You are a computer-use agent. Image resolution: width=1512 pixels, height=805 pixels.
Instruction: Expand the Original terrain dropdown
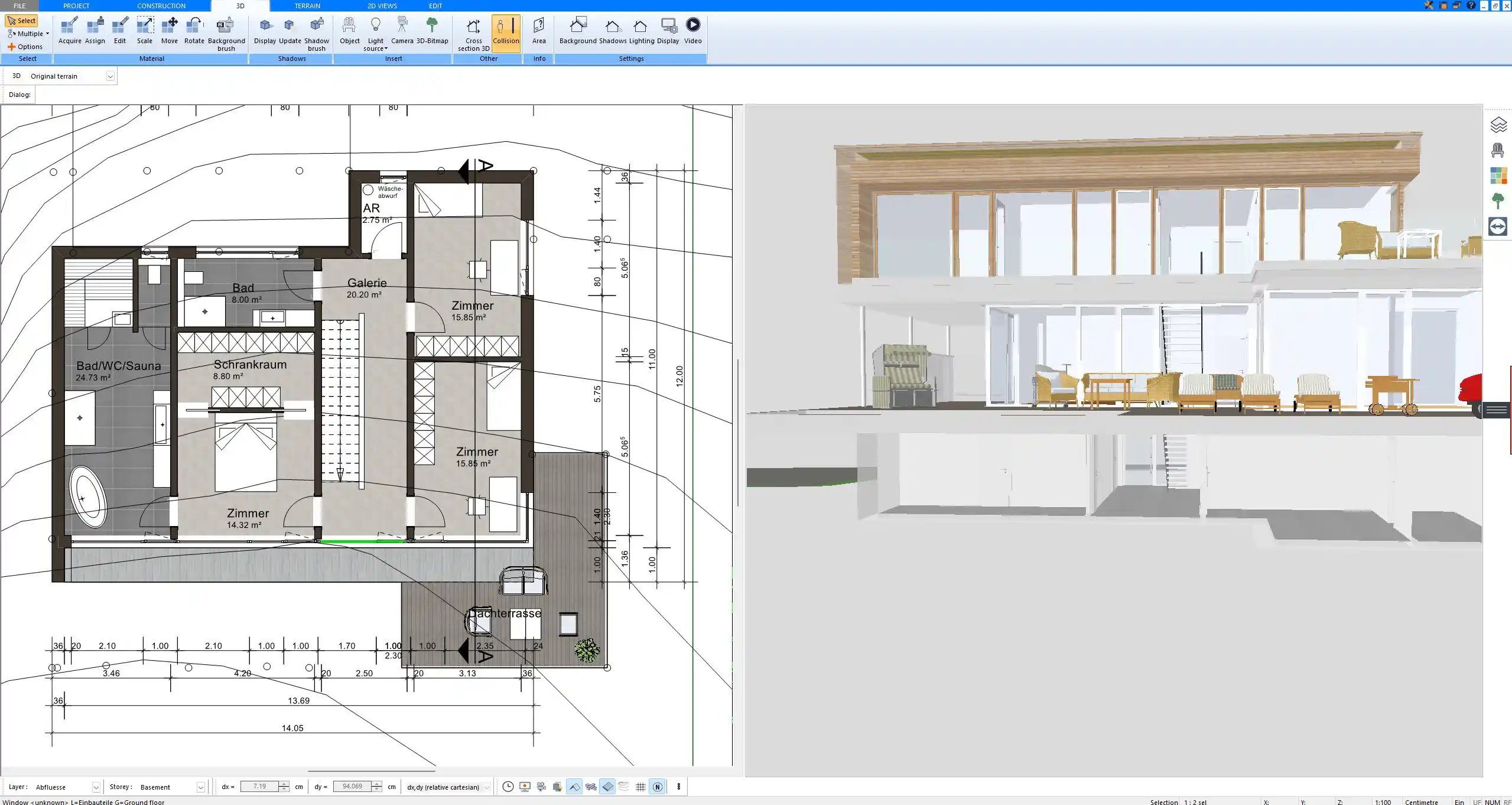coord(110,76)
